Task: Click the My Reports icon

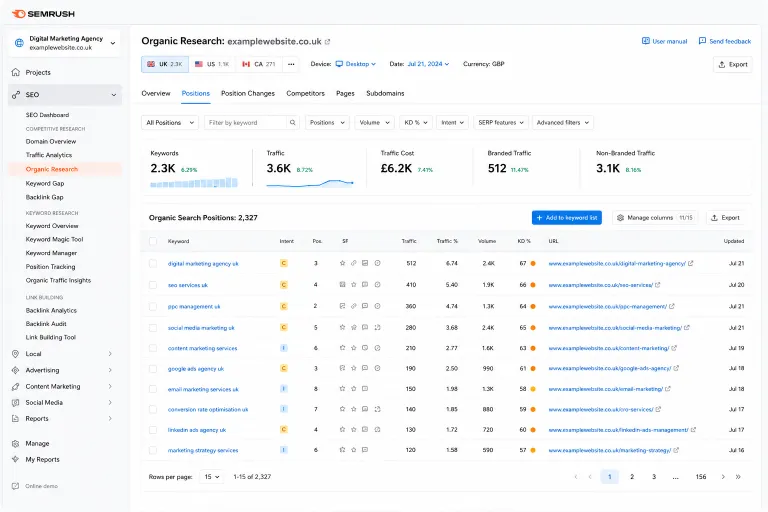Action: 16,459
